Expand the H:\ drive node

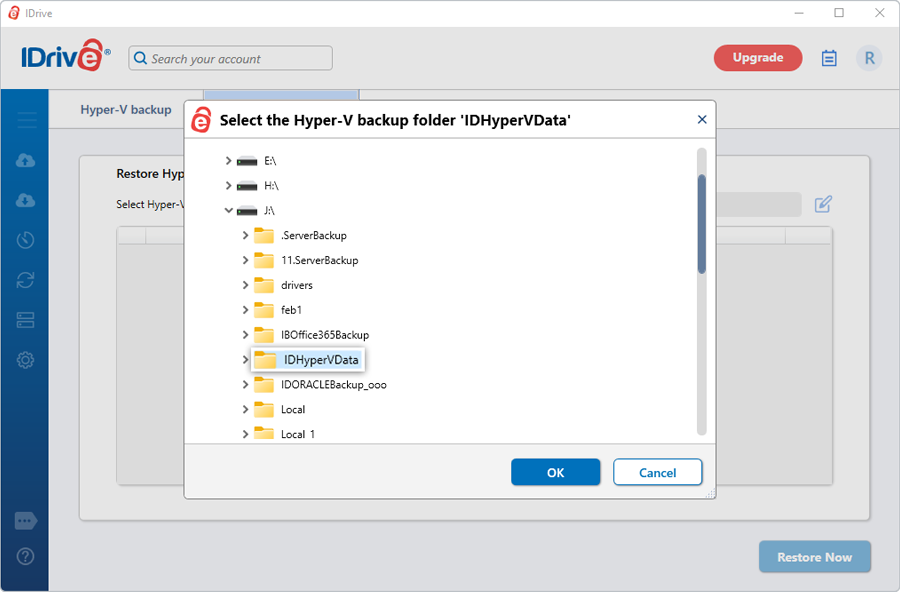pyautogui.click(x=228, y=185)
